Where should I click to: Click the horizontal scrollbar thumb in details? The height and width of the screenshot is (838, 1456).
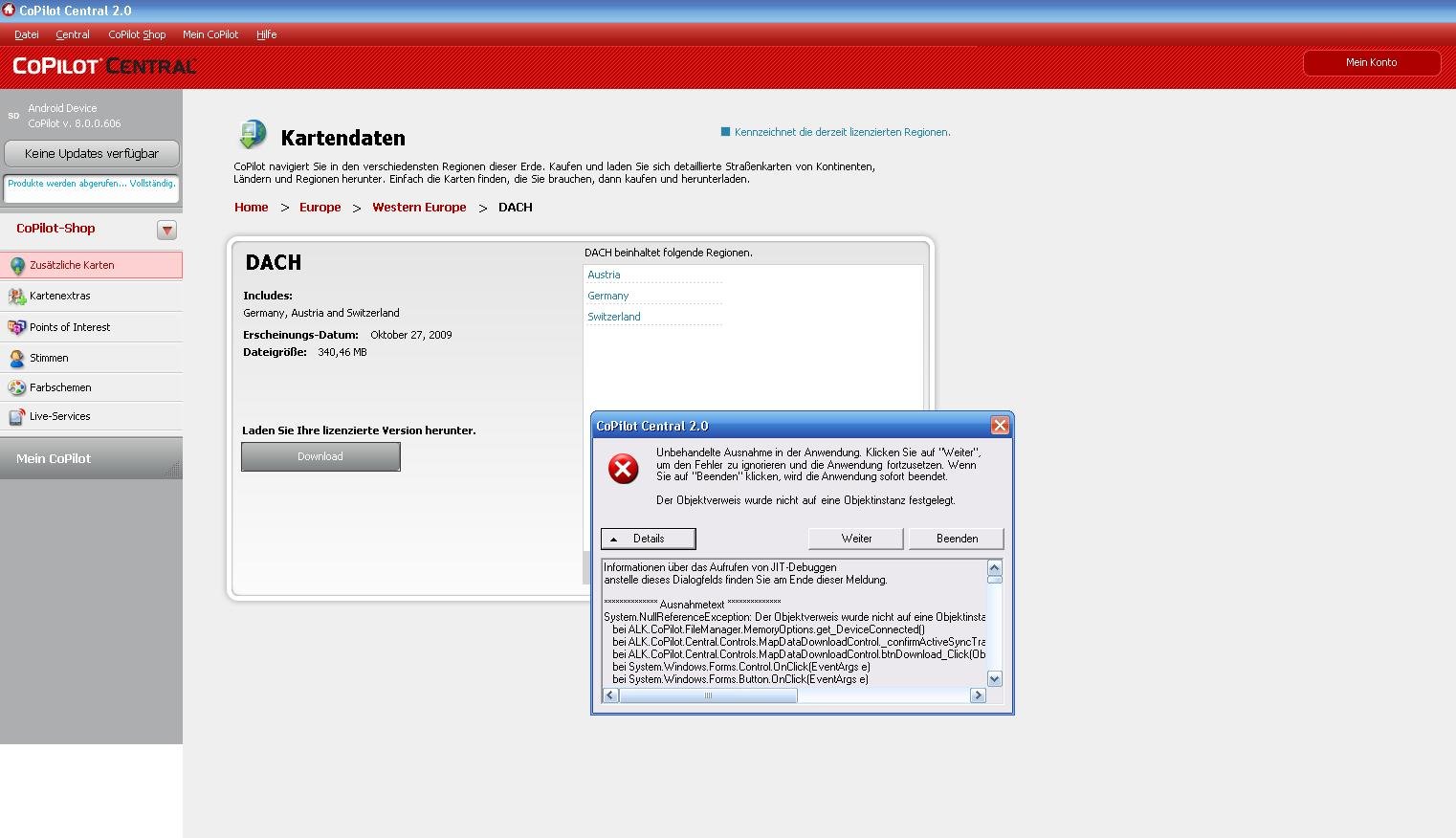click(x=708, y=695)
